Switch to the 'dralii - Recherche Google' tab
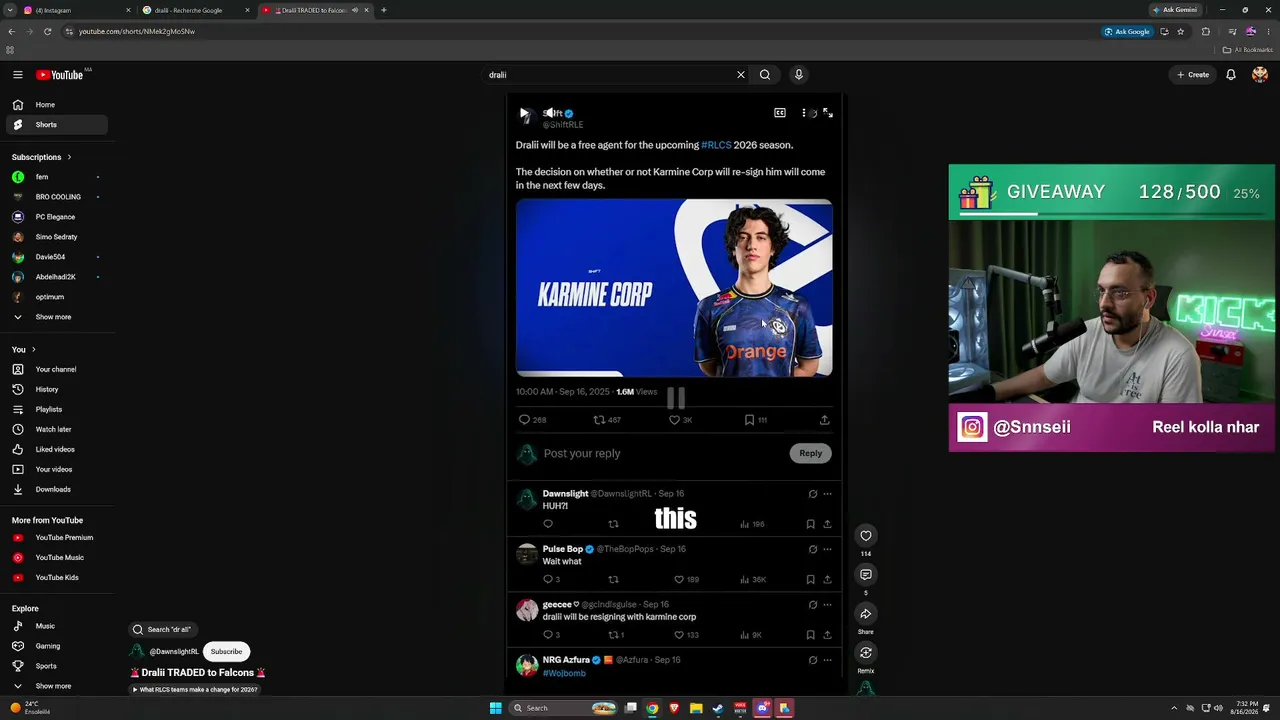 (x=196, y=10)
